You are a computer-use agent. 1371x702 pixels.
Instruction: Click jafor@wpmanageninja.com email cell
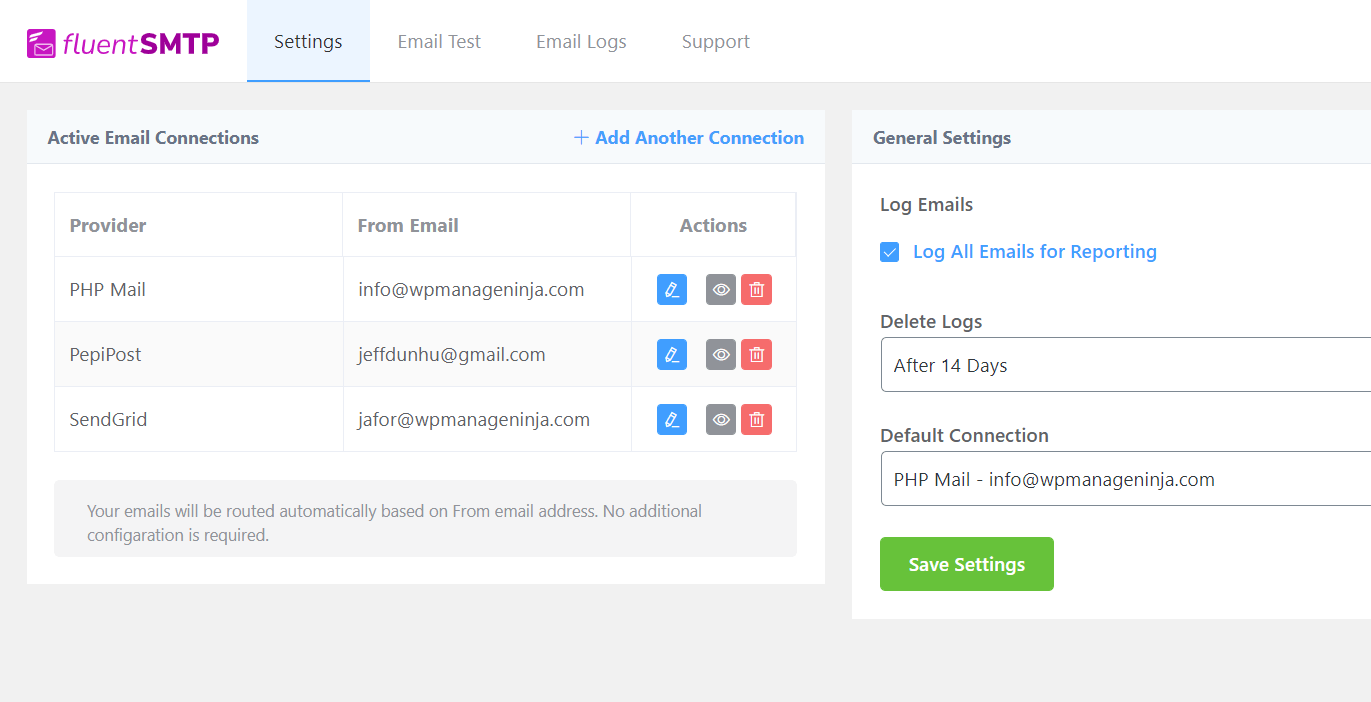coord(487,420)
